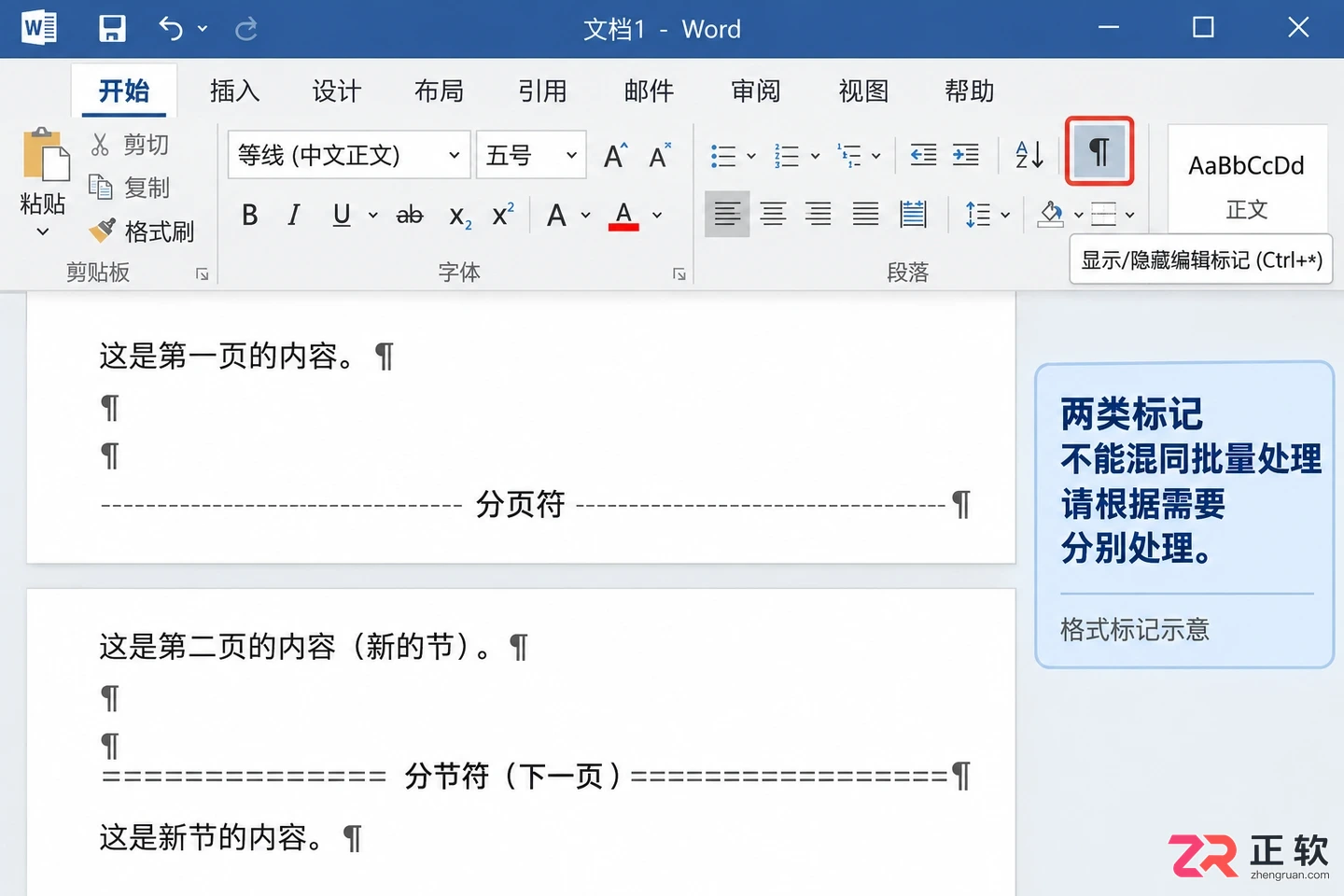Save the document with the floppy icon
The width and height of the screenshot is (1344, 896).
[x=112, y=28]
